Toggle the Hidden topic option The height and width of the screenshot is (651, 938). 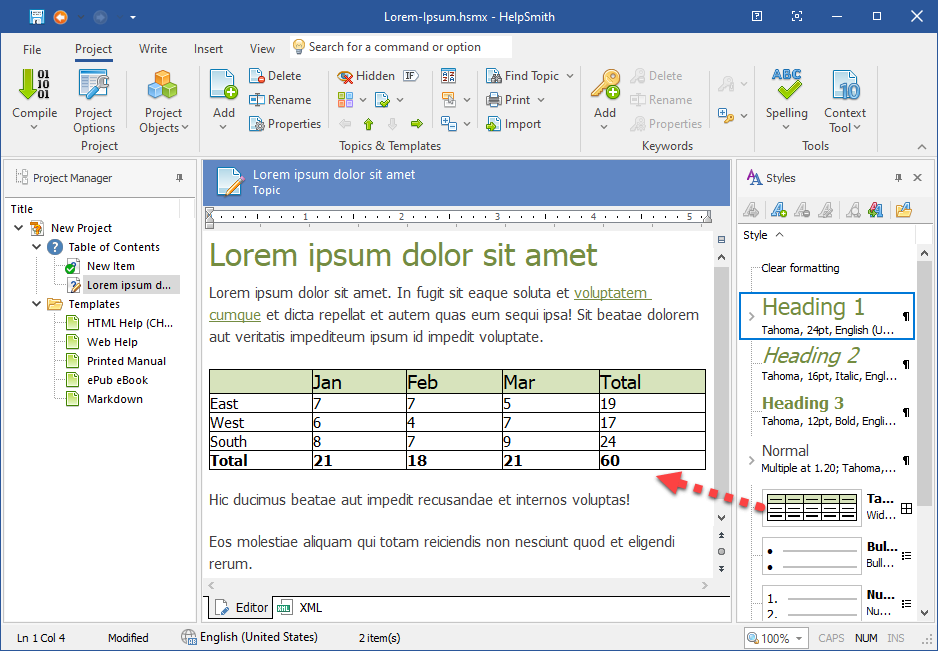pyautogui.click(x=366, y=76)
